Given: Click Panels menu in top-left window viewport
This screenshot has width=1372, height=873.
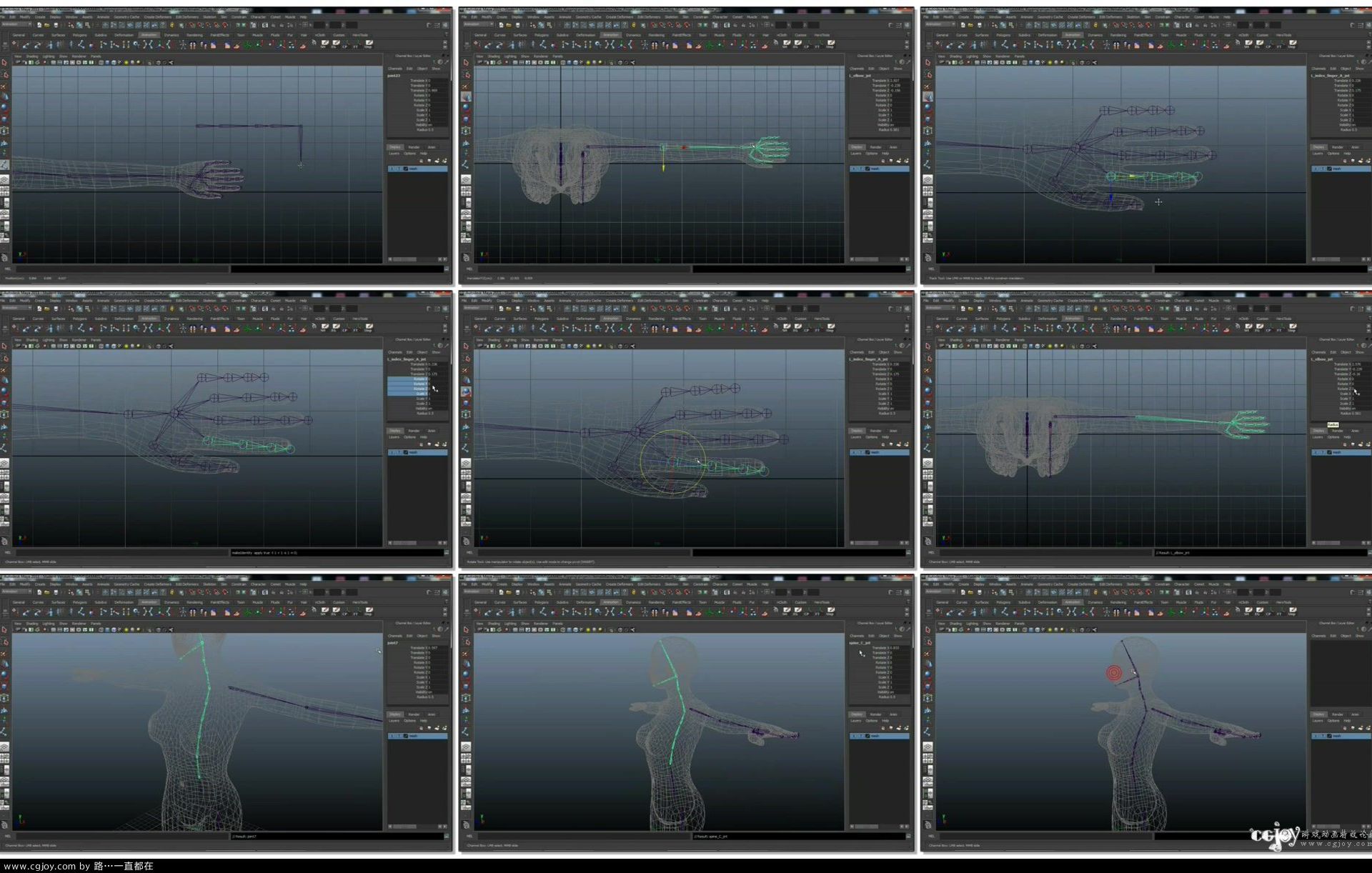Looking at the screenshot, I should [96, 56].
